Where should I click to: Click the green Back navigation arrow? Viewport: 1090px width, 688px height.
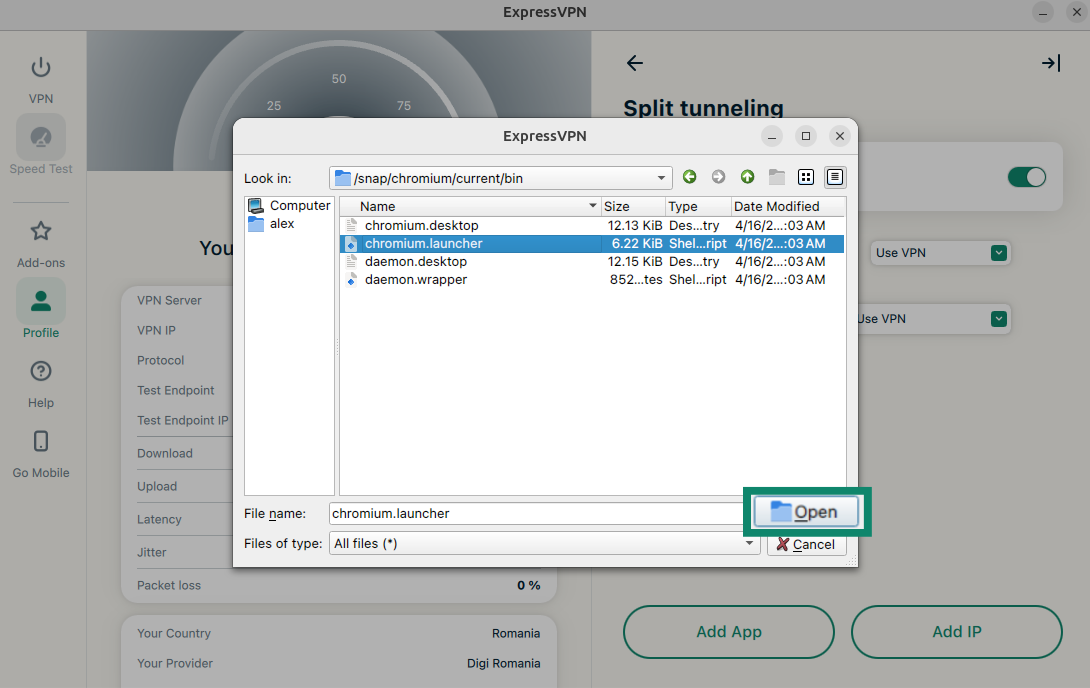click(x=690, y=177)
